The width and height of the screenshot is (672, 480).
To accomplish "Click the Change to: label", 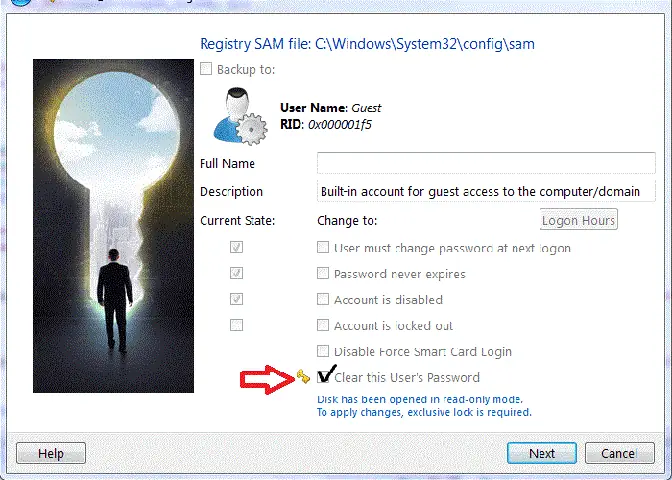I will click(347, 221).
